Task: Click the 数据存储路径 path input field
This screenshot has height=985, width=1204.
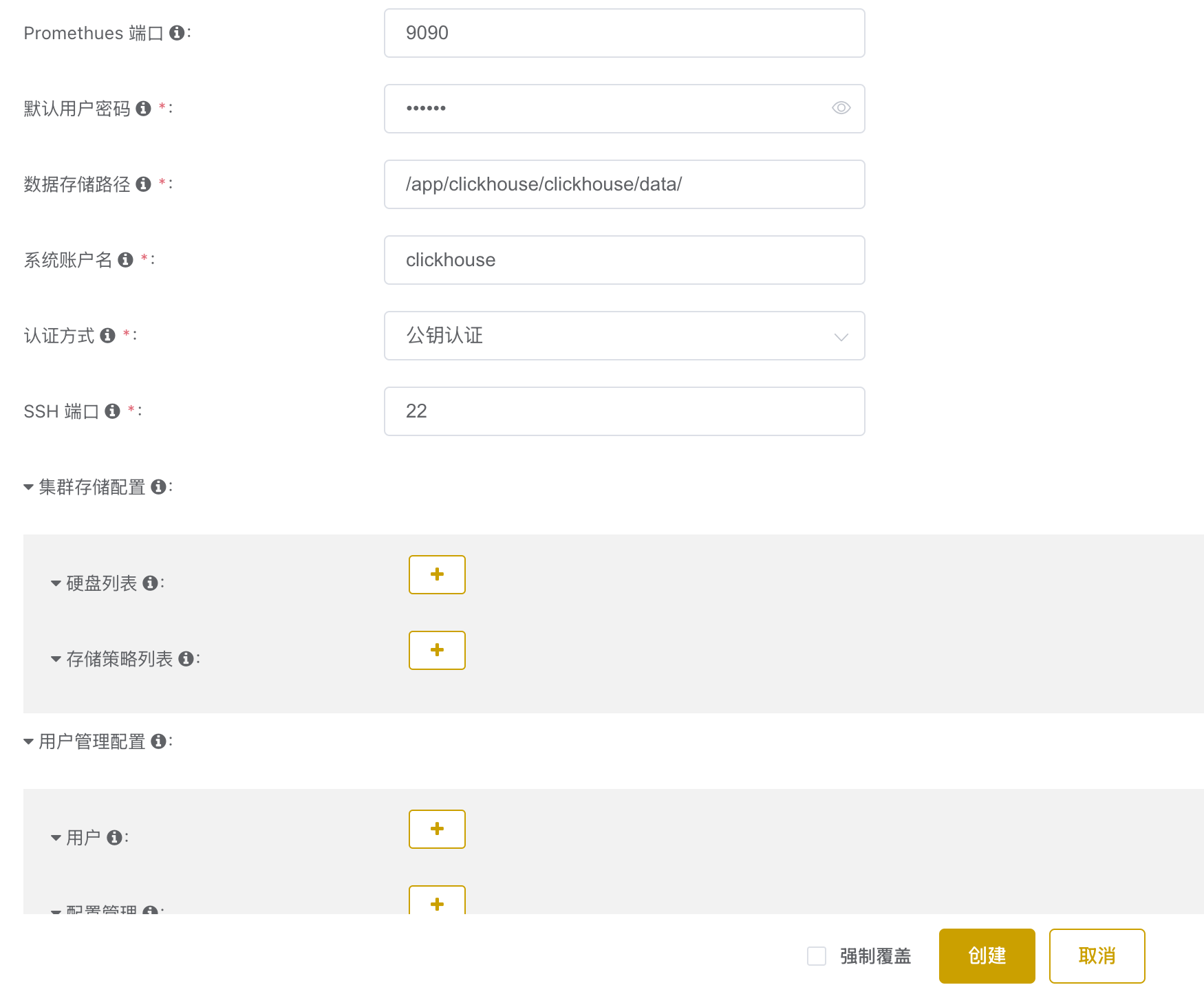Action: click(624, 184)
